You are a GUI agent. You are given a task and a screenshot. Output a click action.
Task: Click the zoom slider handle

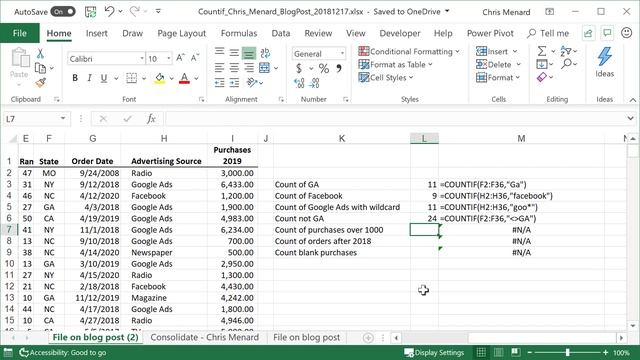tap(567, 352)
